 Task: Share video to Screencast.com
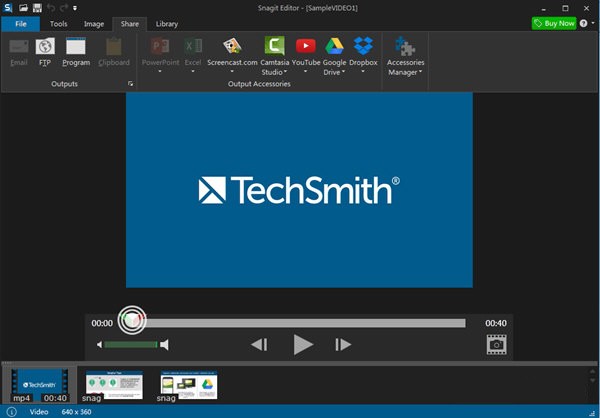tap(231, 47)
